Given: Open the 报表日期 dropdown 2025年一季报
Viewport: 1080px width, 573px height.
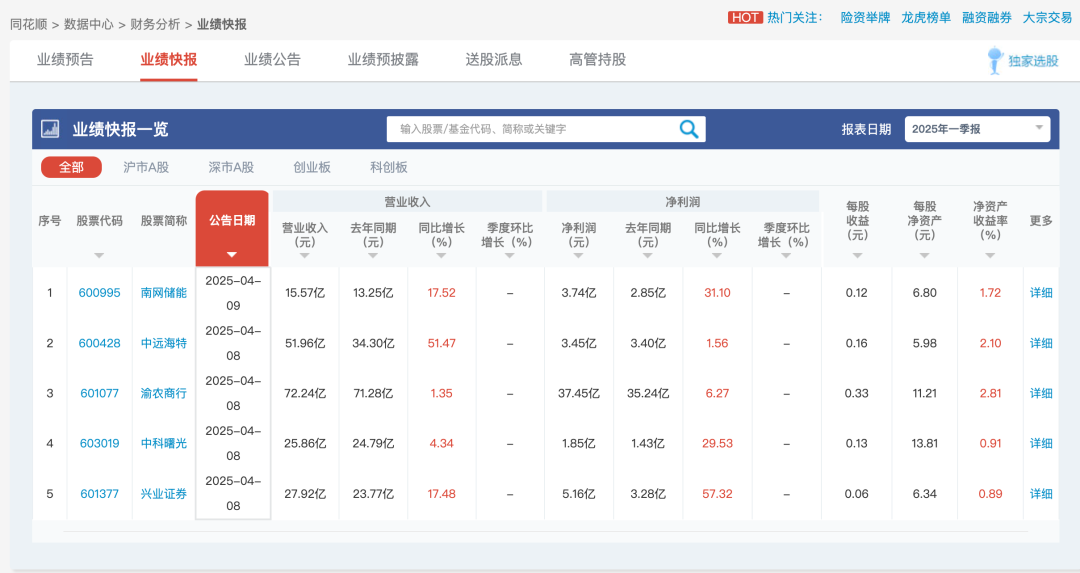Looking at the screenshot, I should pyautogui.click(x=977, y=129).
